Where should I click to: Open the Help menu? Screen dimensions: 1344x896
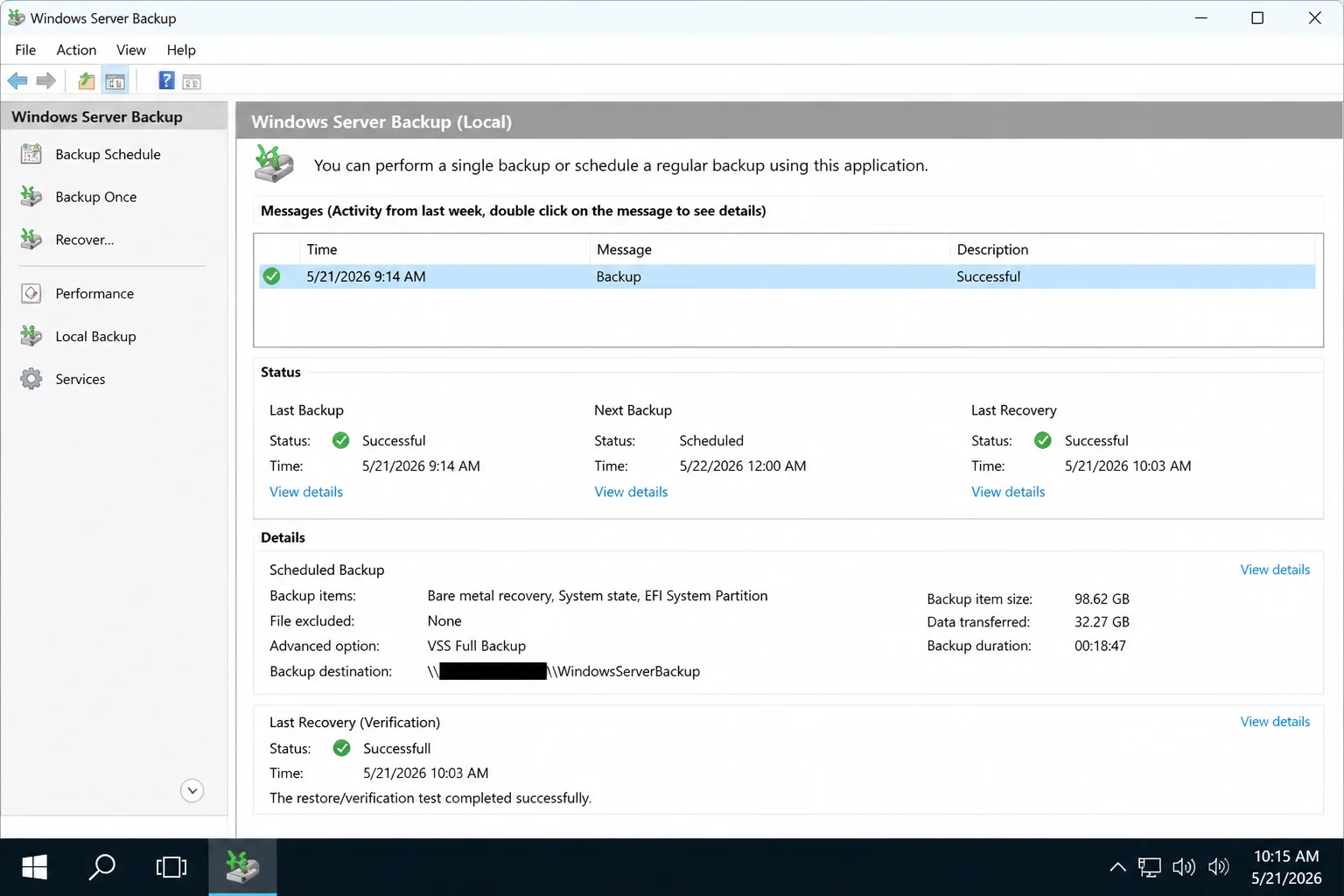(x=181, y=50)
